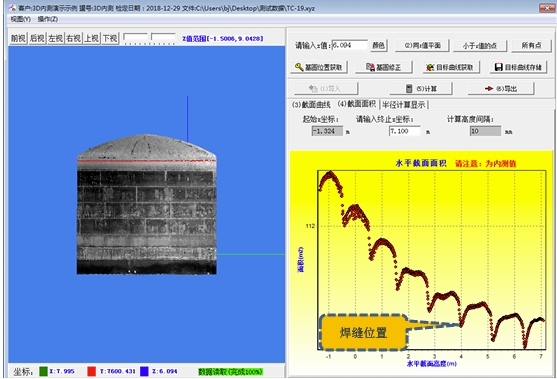This screenshot has height=379, width=557.
Task: Switch to back view 后视
Action: pos(37,38)
